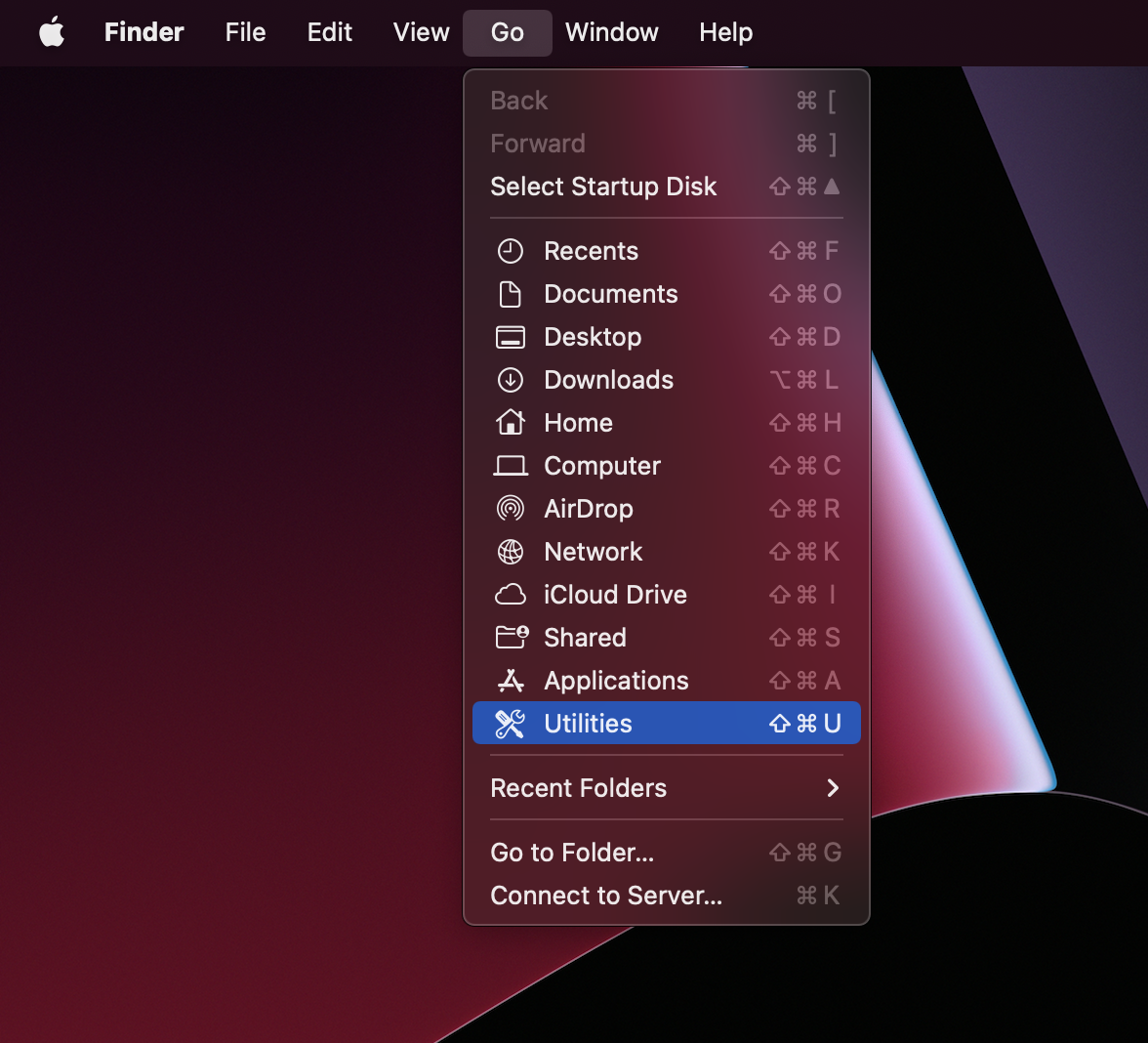Choose Select Startup Disk
Viewport: 1148px width, 1043px height.
coord(666,187)
